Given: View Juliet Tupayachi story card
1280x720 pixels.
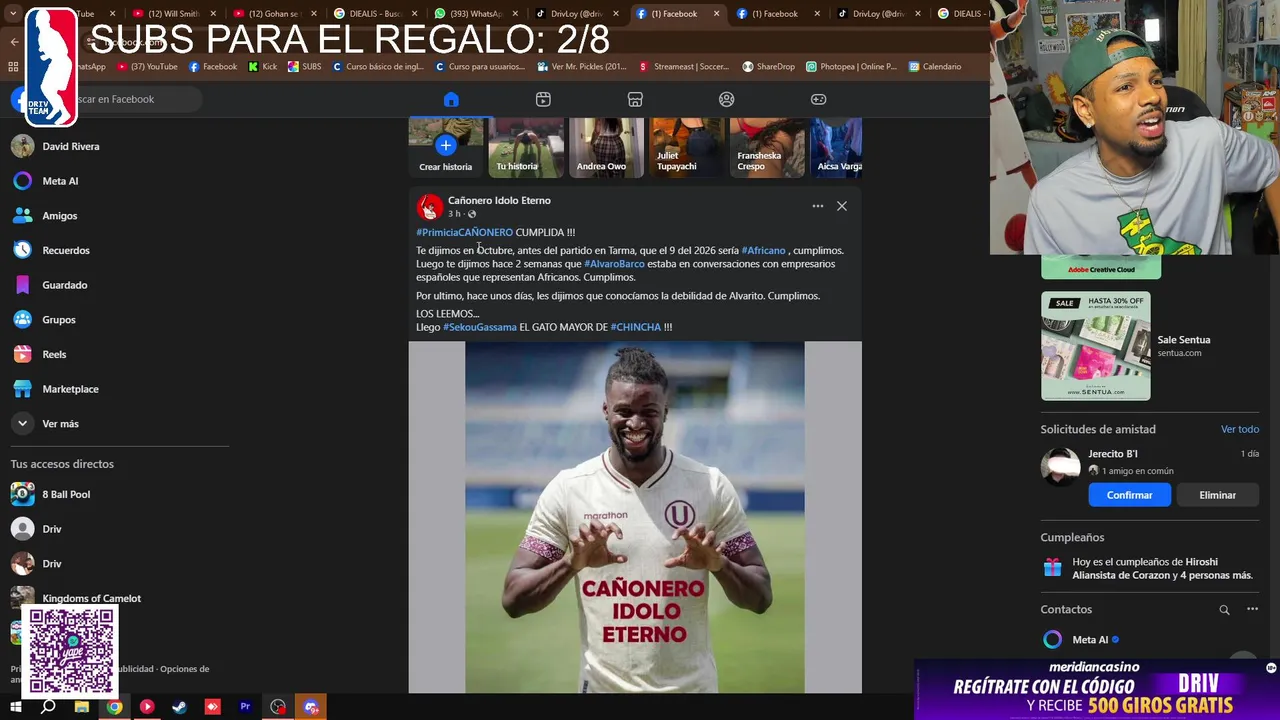Looking at the screenshot, I should click(687, 147).
